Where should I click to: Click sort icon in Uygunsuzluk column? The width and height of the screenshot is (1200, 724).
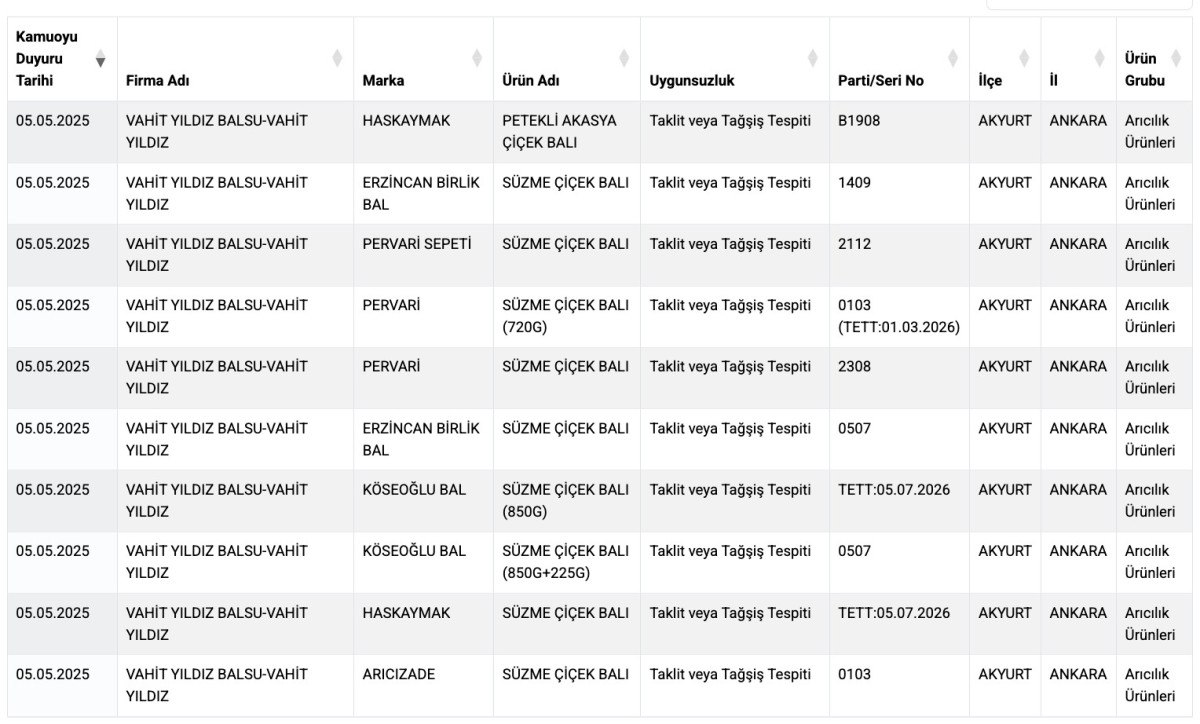(813, 58)
